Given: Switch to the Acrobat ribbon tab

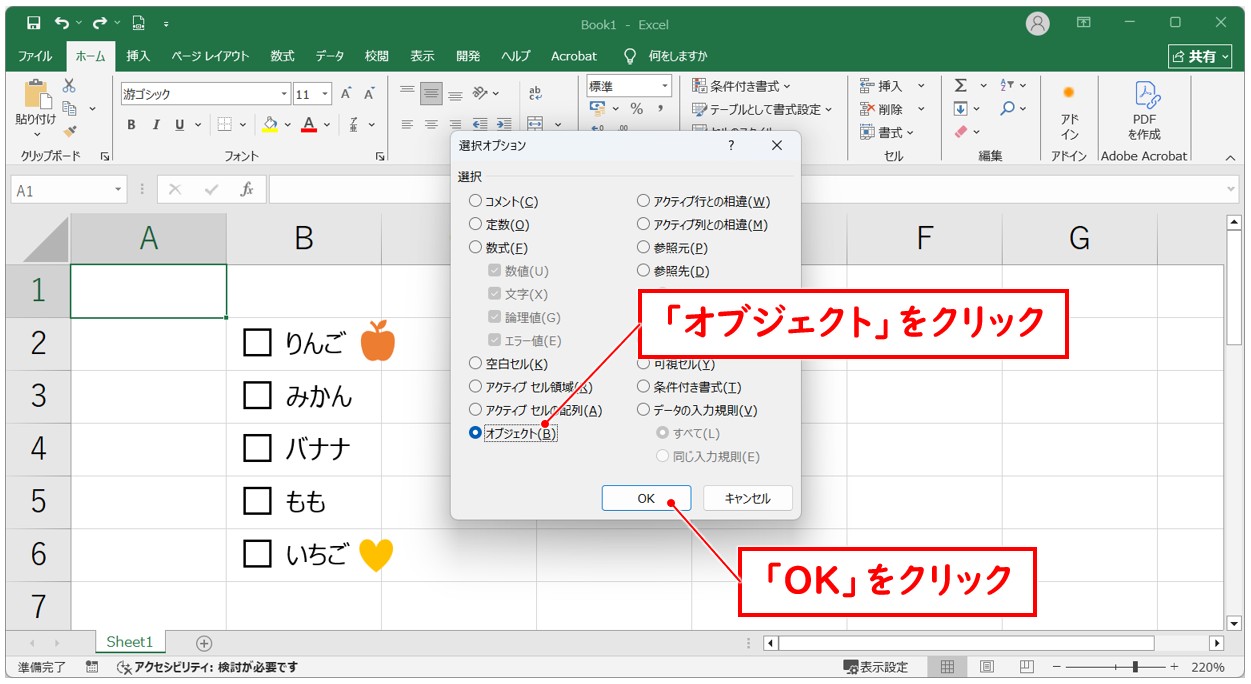Looking at the screenshot, I should [574, 56].
